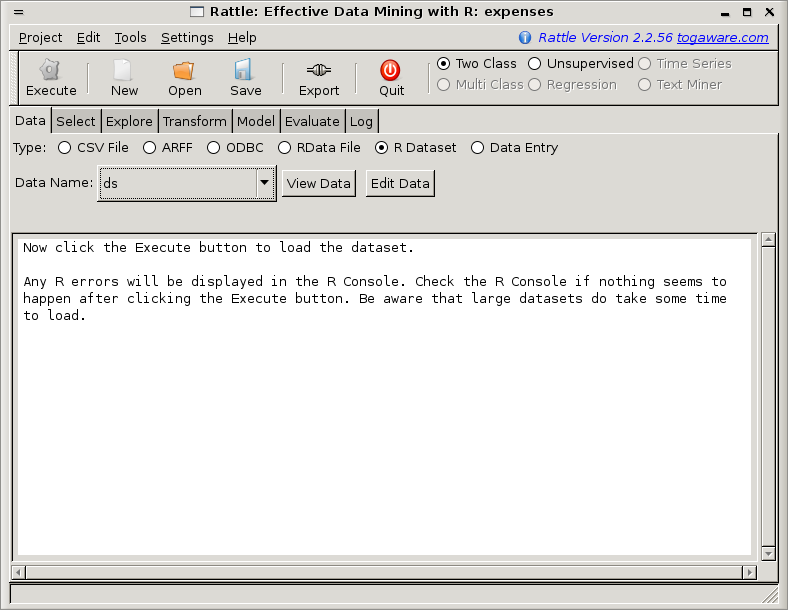Create a new project with New icon

tap(123, 70)
